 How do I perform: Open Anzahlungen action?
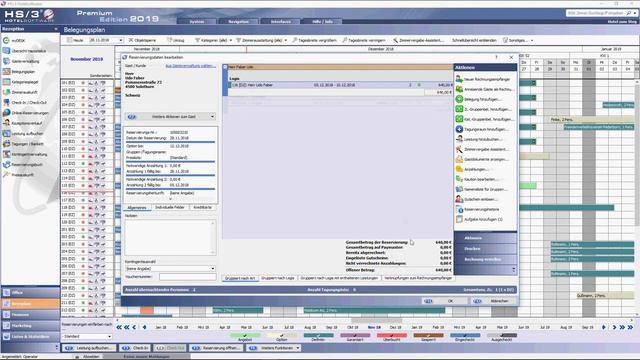(476, 169)
